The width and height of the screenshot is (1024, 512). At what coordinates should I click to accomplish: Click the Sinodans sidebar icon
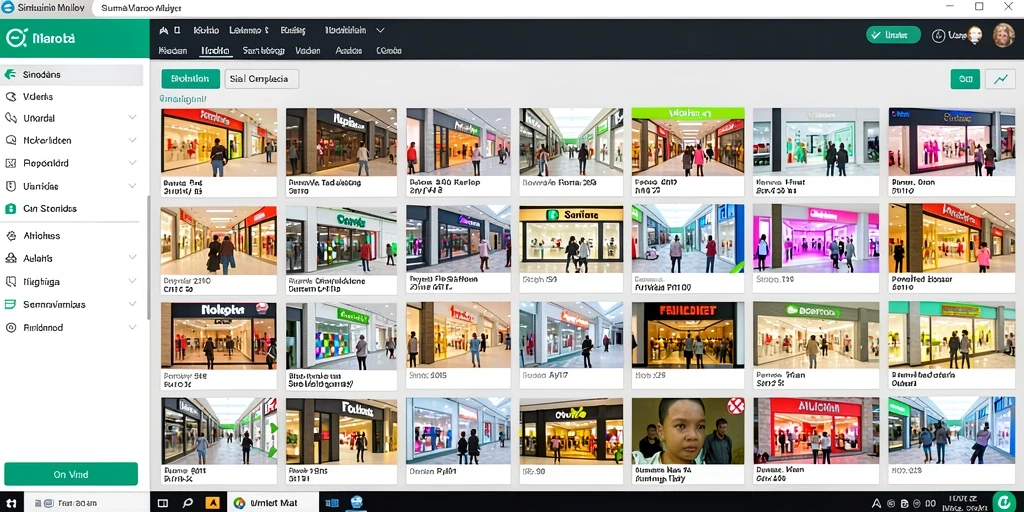tap(10, 74)
